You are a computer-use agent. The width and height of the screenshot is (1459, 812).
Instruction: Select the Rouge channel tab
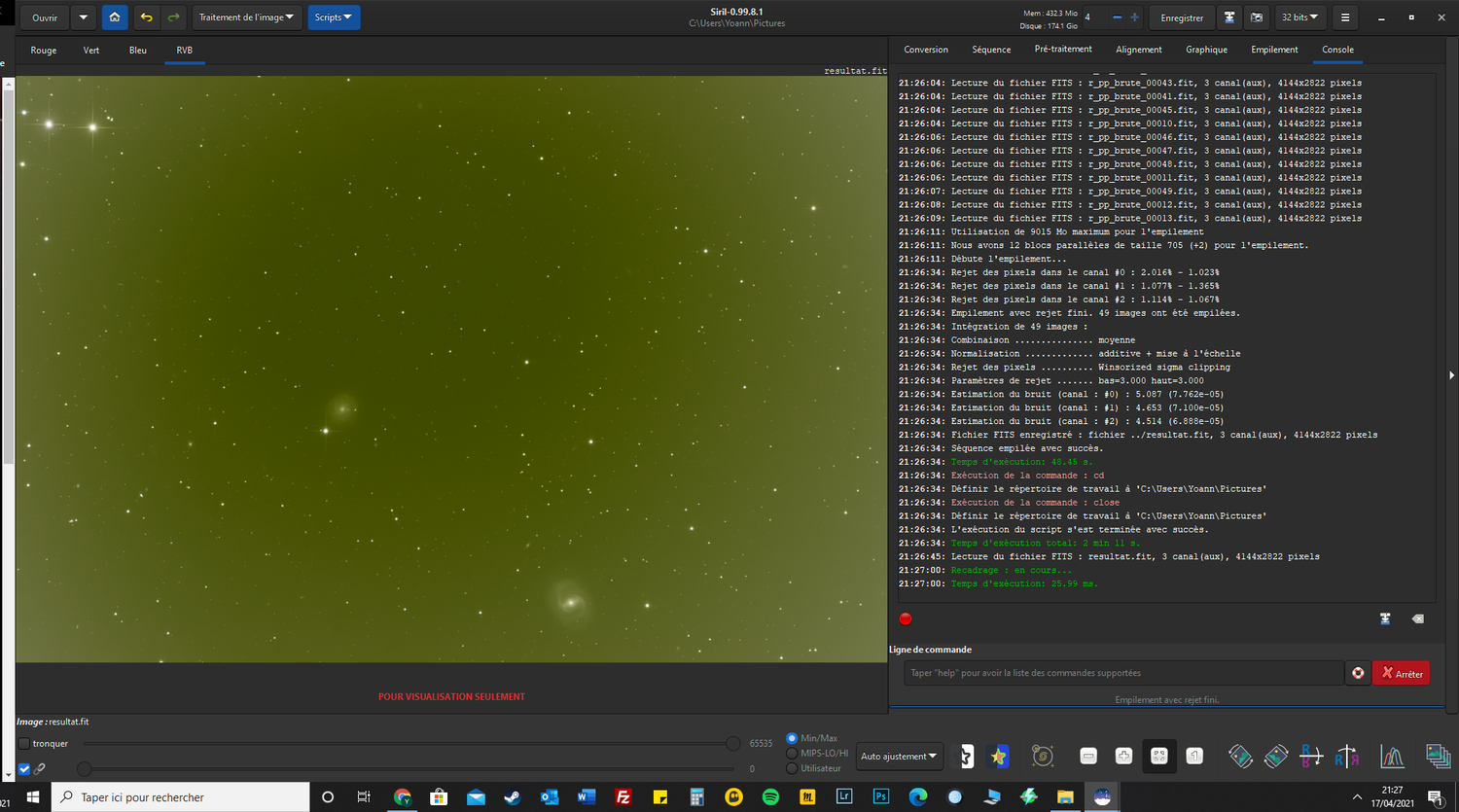point(44,51)
